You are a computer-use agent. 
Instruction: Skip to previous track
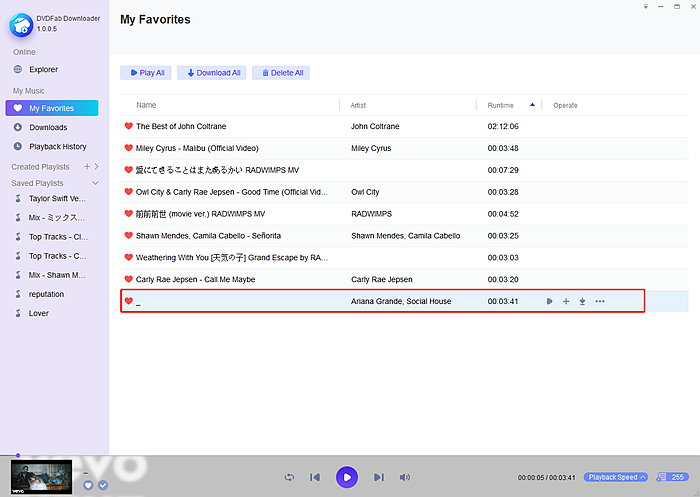[315, 477]
